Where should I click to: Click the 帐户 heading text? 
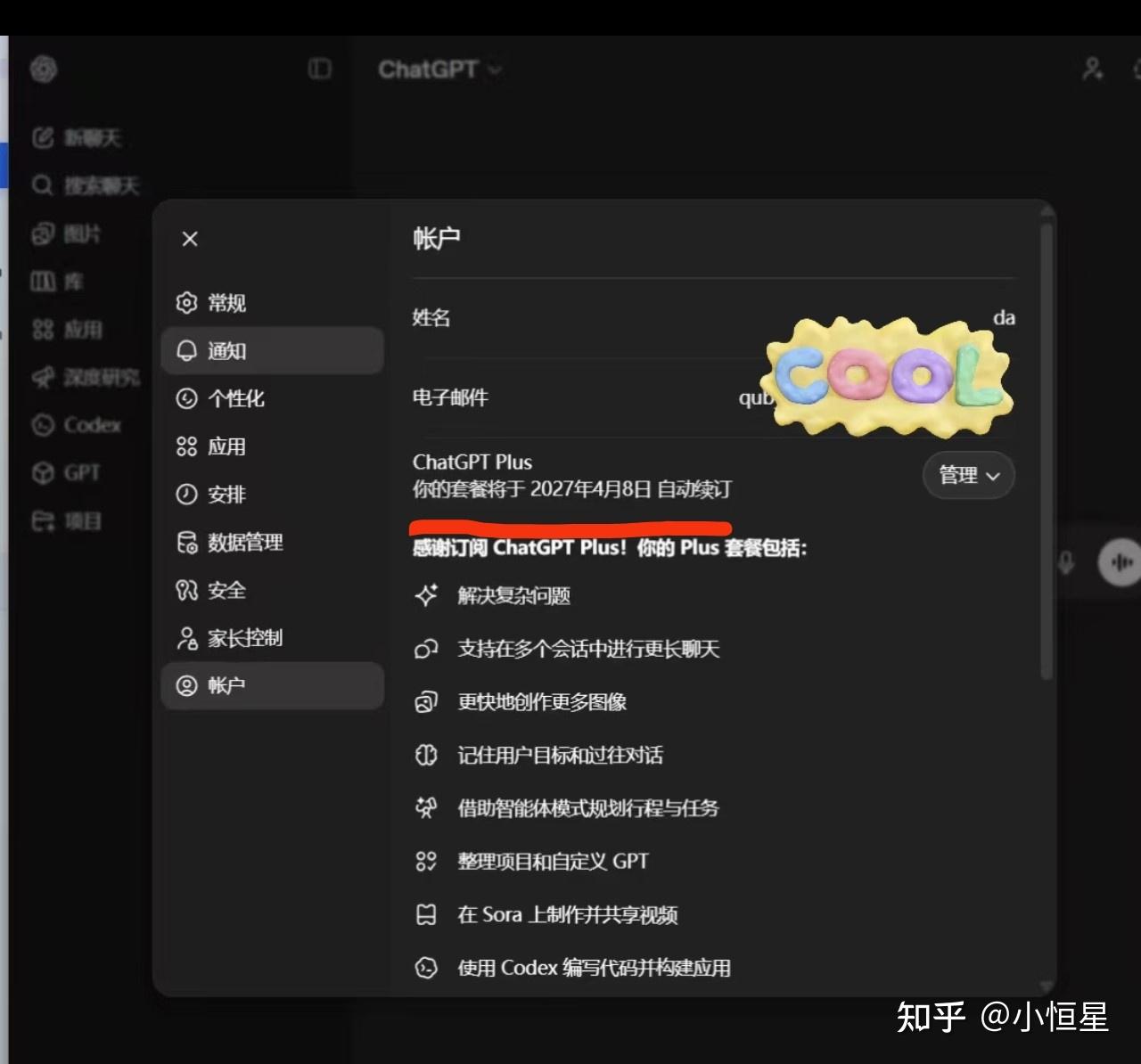tap(436, 239)
